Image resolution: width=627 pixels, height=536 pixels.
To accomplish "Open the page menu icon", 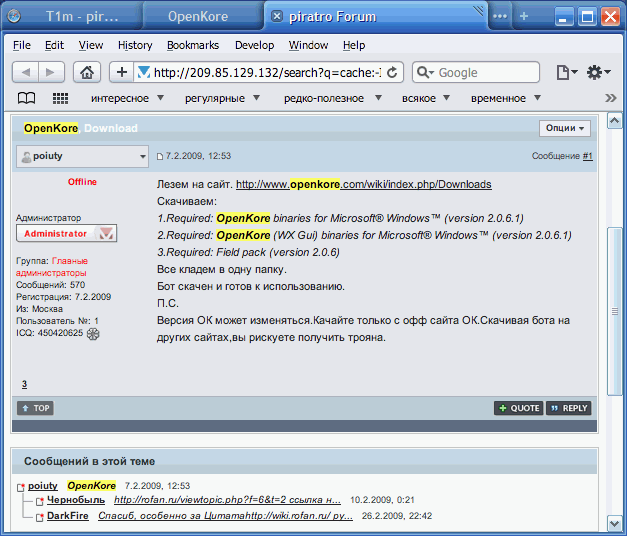I will (567, 72).
